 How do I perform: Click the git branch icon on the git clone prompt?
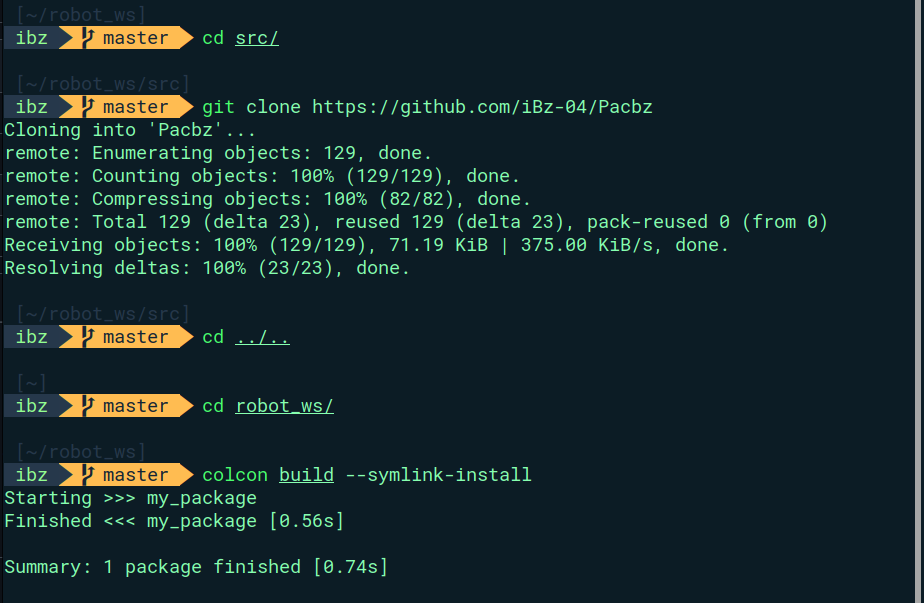pyautogui.click(x=88, y=107)
